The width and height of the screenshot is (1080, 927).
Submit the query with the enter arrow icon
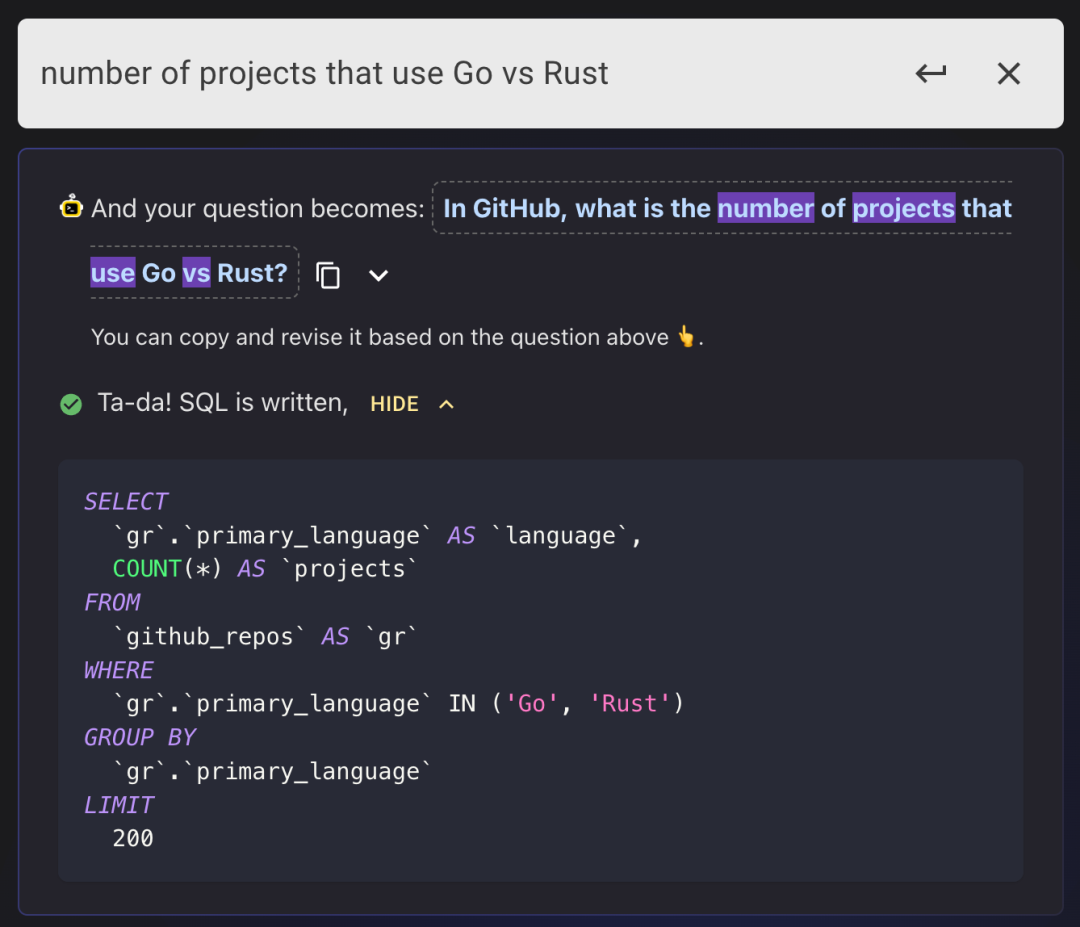pyautogui.click(x=931, y=73)
